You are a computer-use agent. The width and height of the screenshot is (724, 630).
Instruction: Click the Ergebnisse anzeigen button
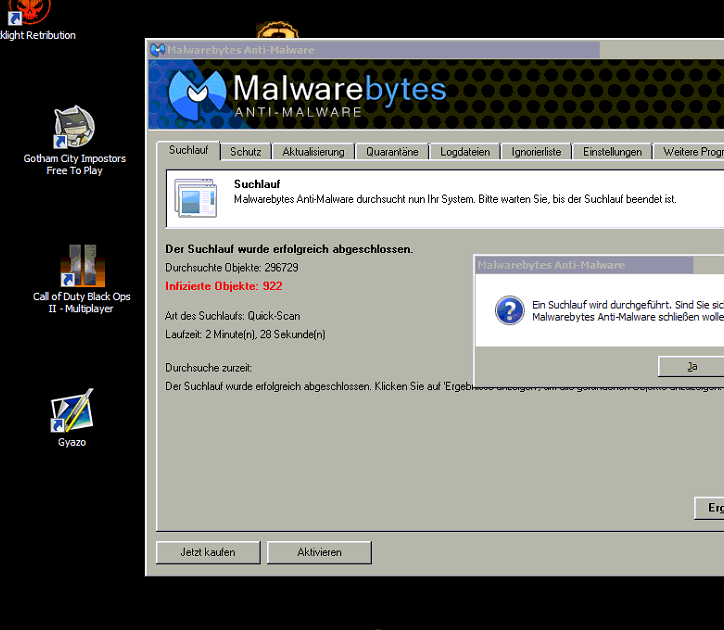coord(709,508)
